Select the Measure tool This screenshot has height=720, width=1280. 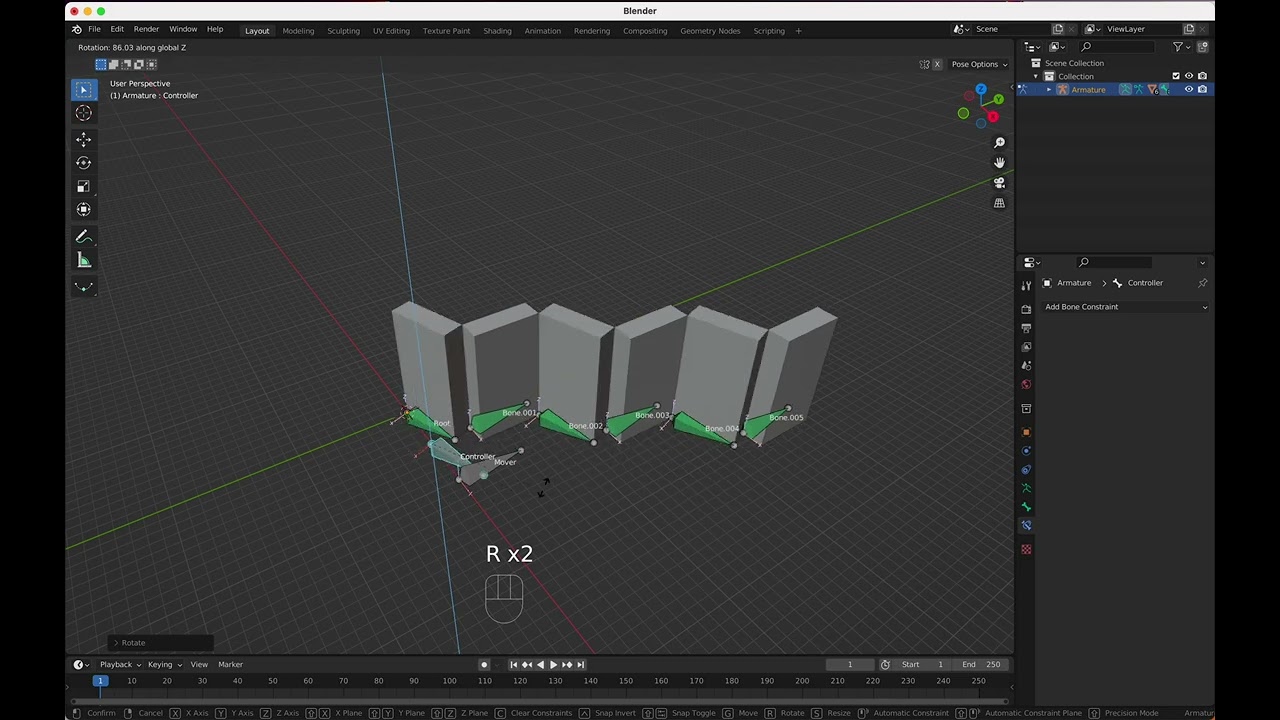84,261
